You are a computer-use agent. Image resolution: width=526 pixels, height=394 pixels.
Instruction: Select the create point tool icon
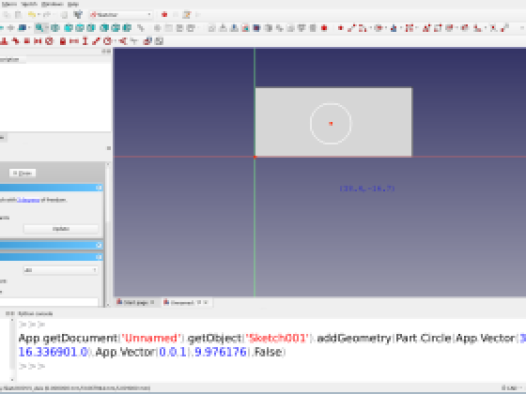coord(340,28)
